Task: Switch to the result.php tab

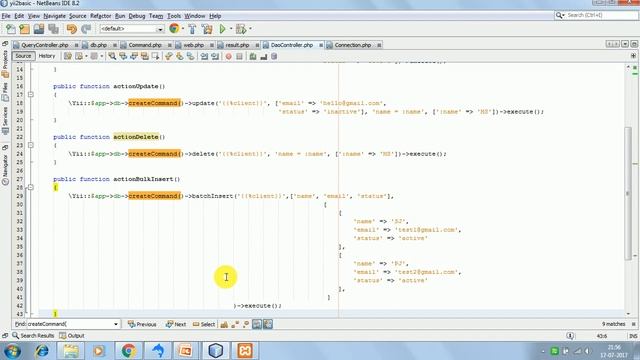Action: (237, 45)
